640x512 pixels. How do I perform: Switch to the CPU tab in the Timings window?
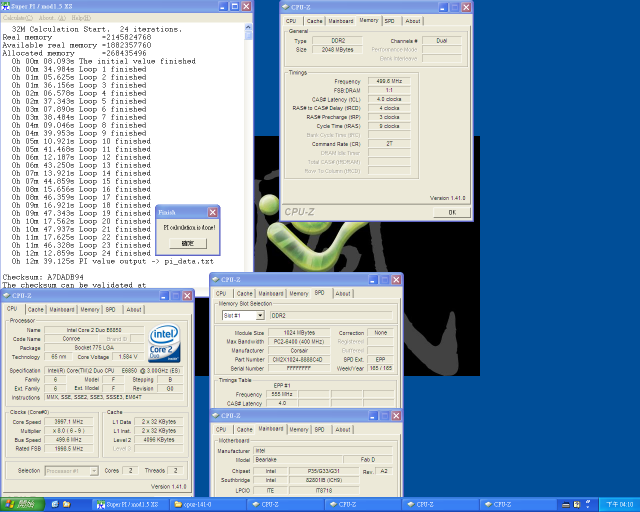pos(291,21)
